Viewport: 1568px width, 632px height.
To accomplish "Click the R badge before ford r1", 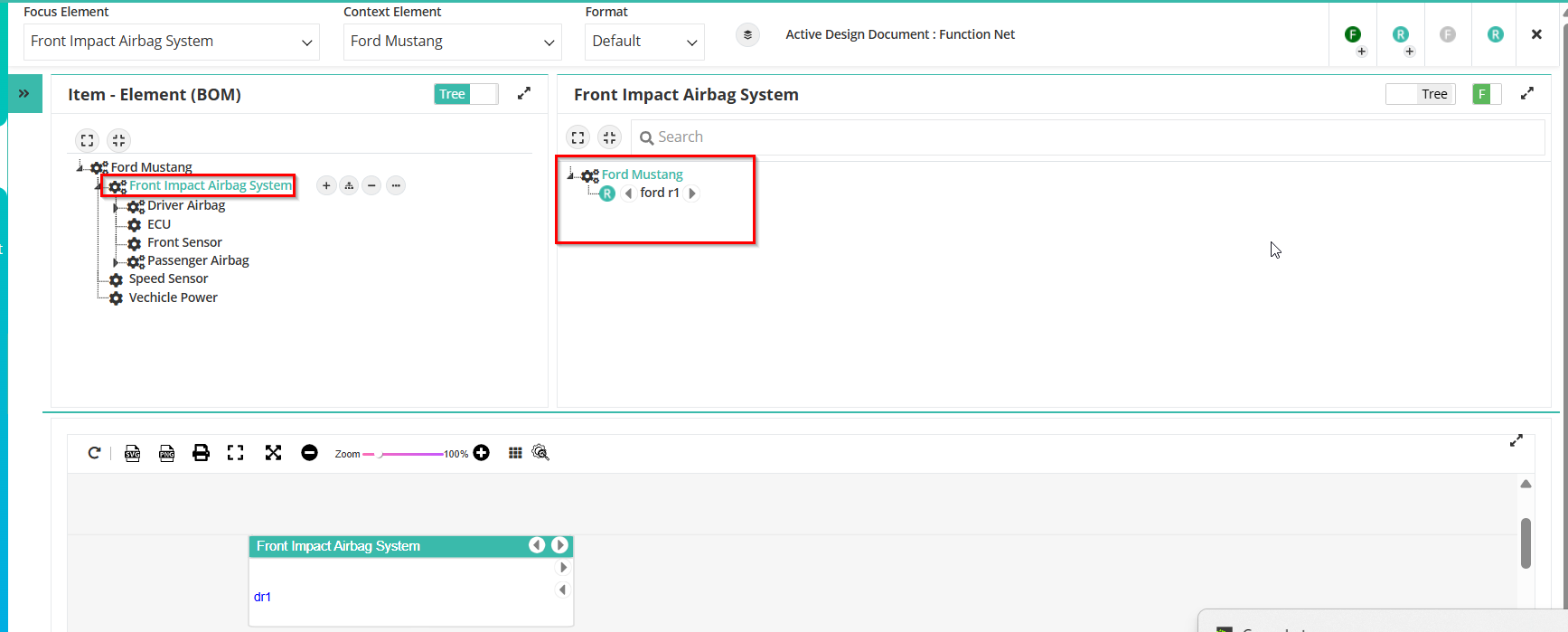I will pyautogui.click(x=607, y=193).
